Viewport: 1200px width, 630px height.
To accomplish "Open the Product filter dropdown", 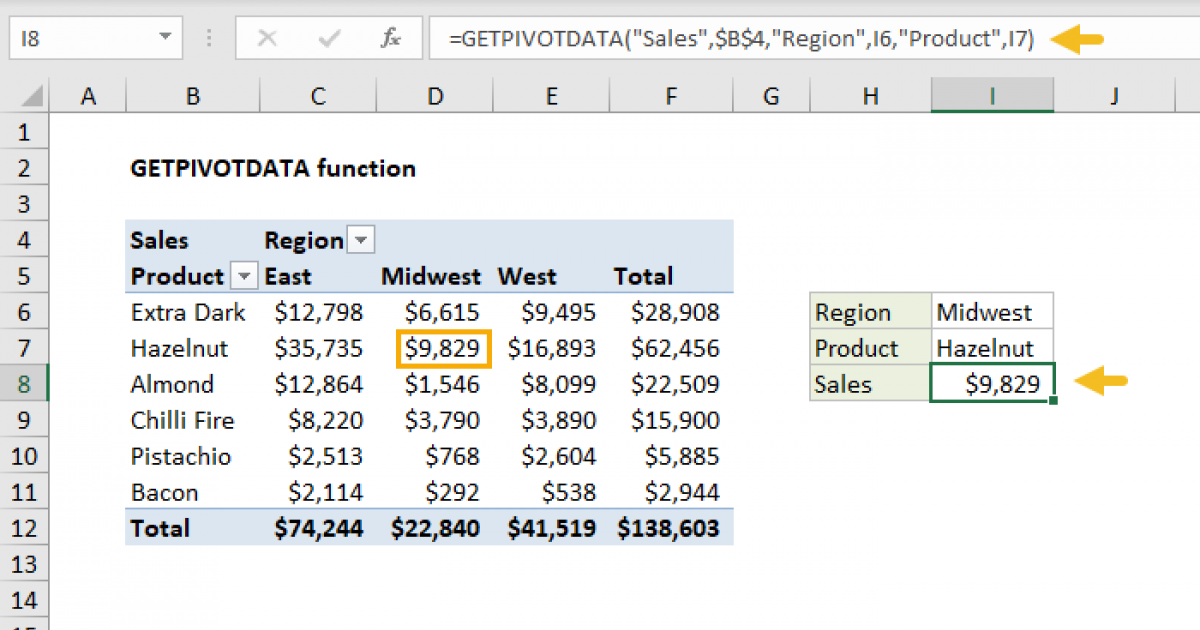I will tap(244, 276).
